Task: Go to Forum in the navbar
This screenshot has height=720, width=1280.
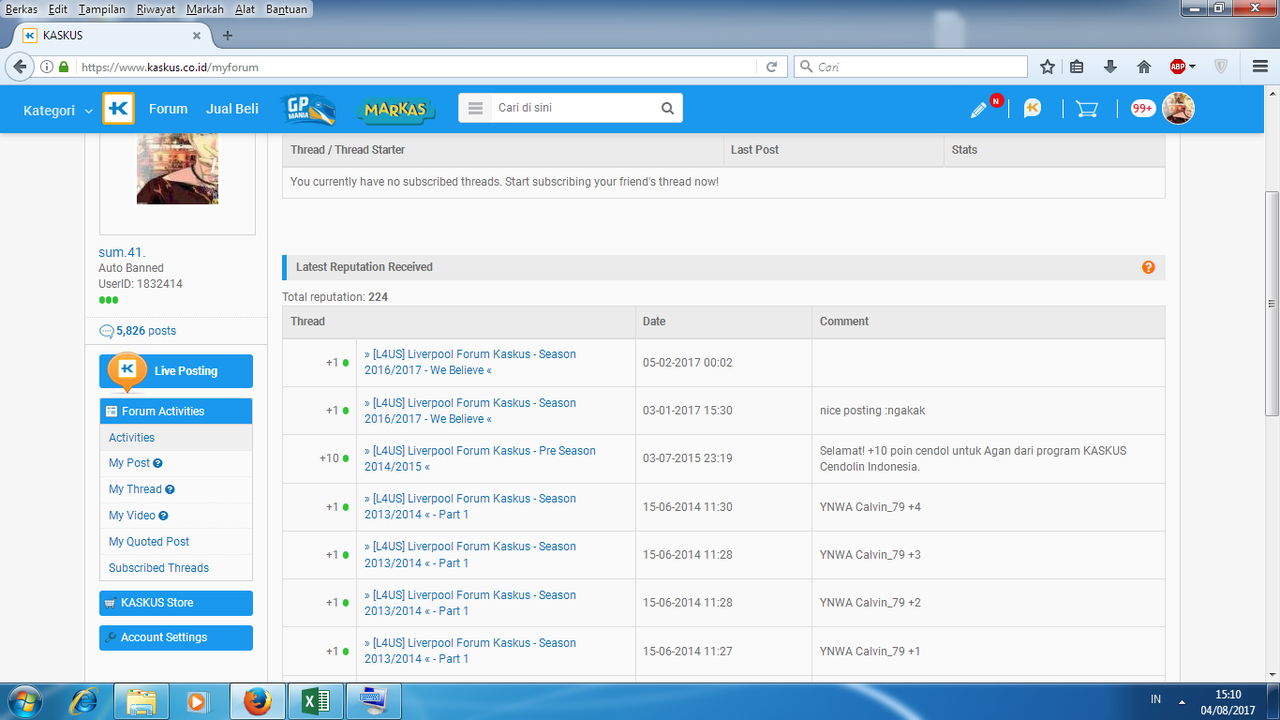Action: coord(168,109)
